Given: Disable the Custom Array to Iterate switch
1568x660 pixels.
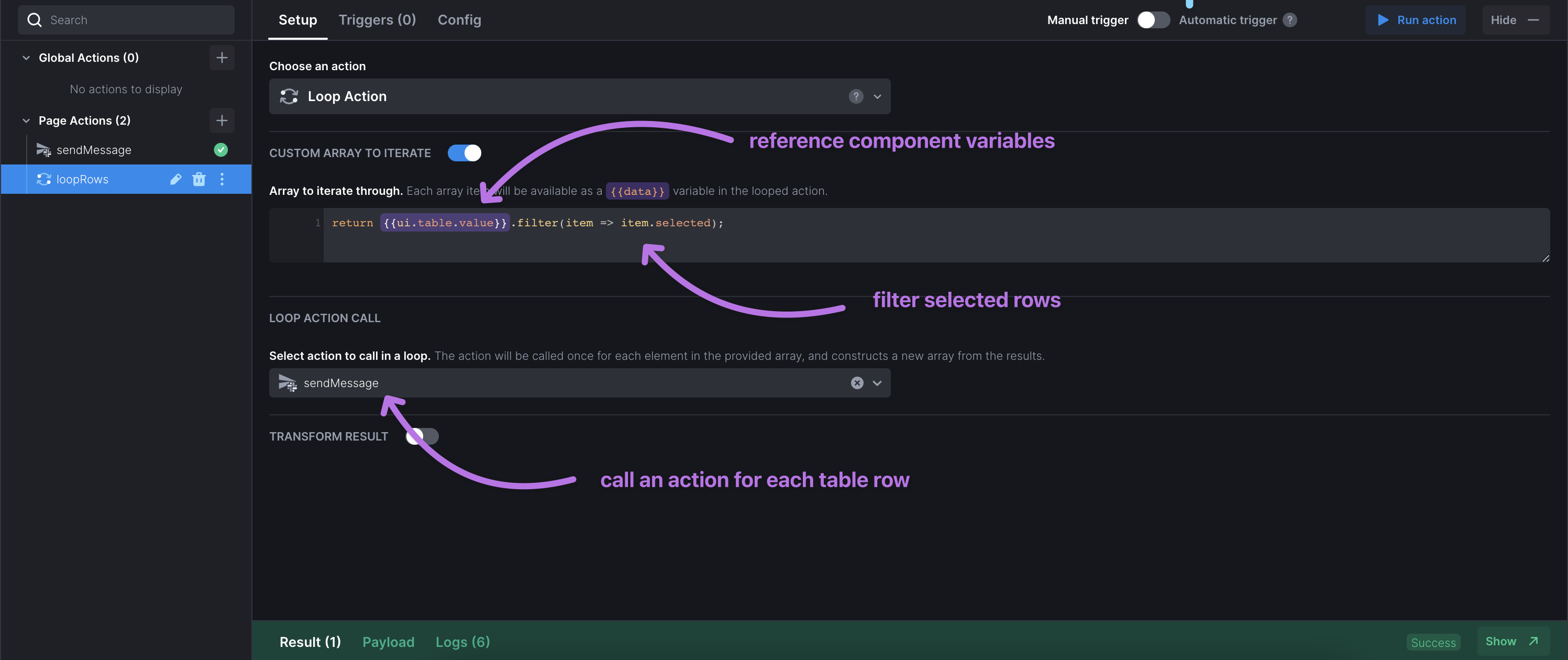Looking at the screenshot, I should (465, 153).
